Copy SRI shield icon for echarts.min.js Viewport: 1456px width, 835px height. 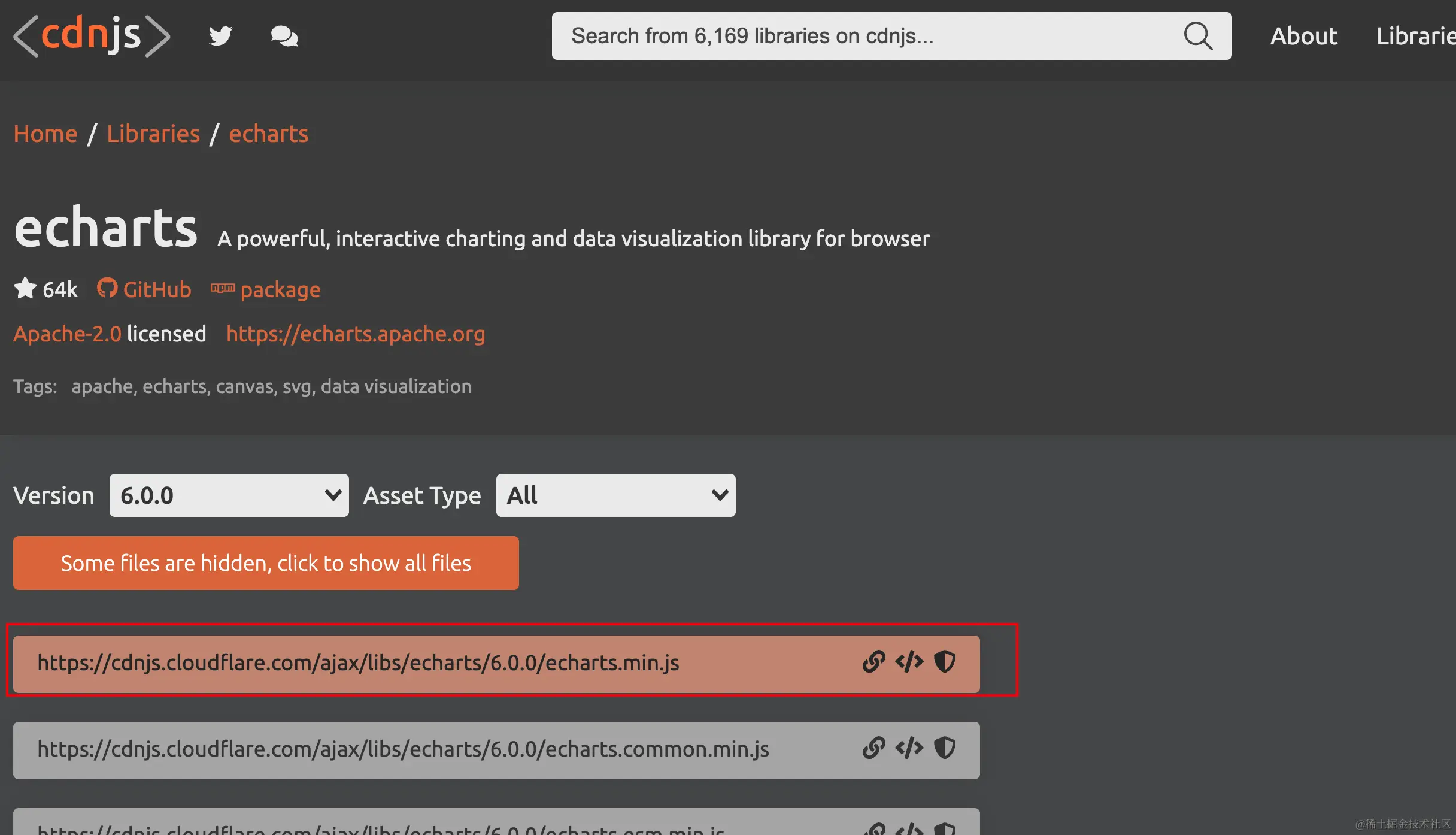[945, 662]
